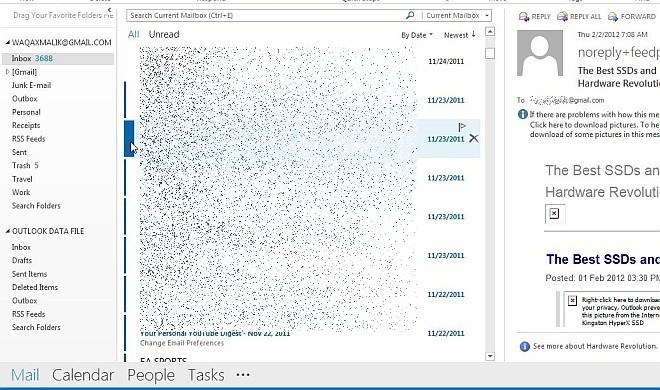Open the Sent folder
The width and height of the screenshot is (660, 390).
pos(19,152)
